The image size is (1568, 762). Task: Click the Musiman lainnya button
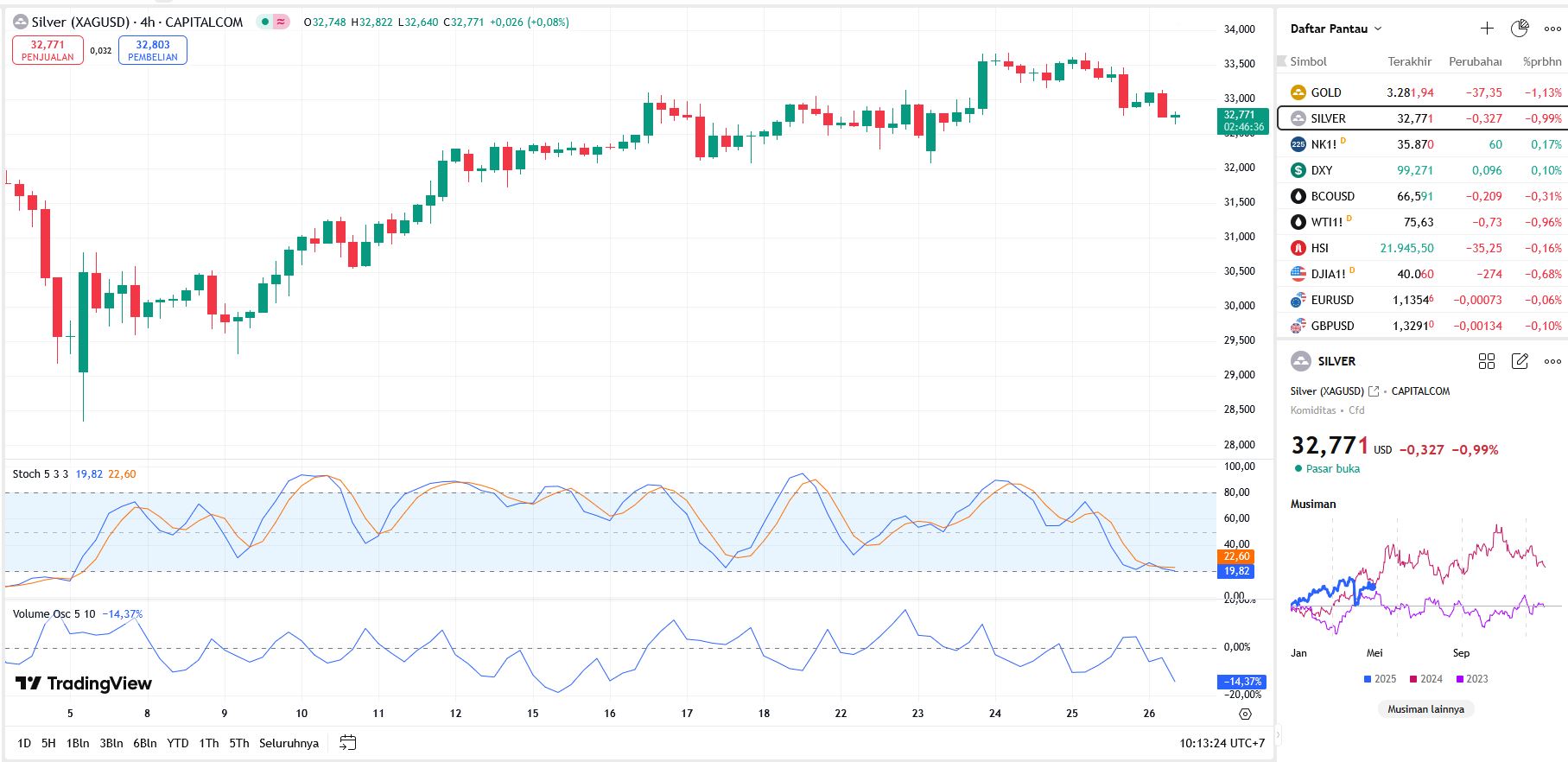1425,709
